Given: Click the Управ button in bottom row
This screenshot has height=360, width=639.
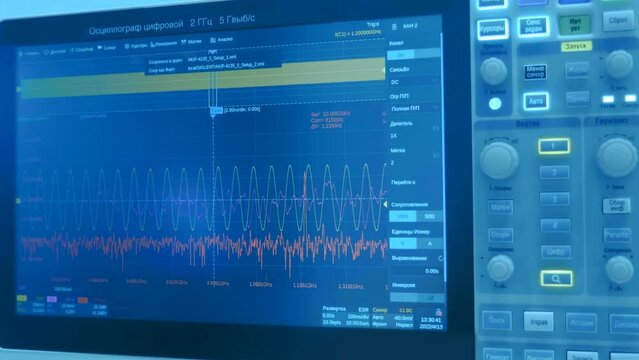Looking at the screenshot, I should [538, 322].
